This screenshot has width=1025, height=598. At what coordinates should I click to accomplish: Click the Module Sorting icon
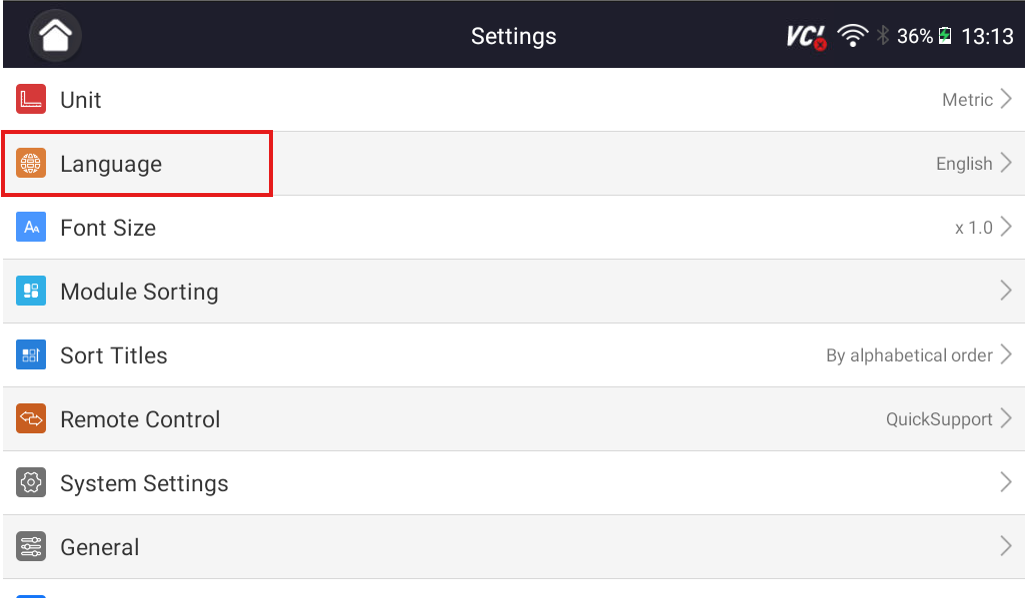31,292
